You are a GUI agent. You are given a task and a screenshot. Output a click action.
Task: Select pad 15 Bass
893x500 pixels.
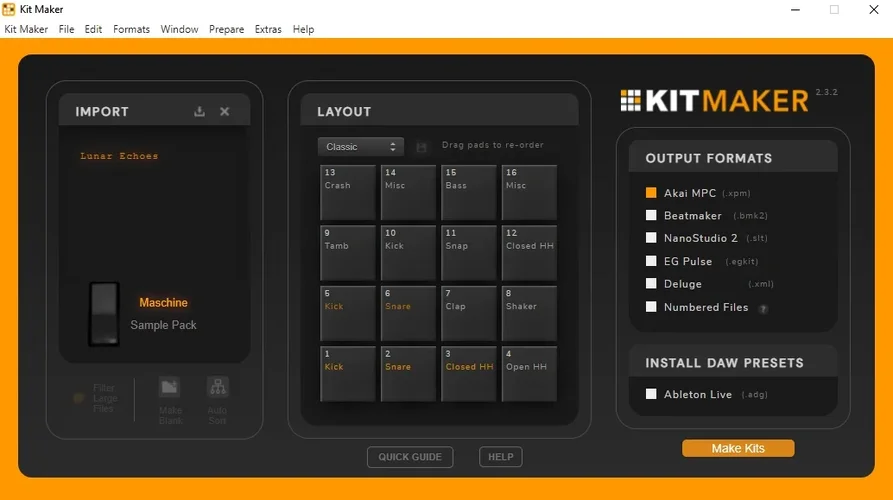pos(469,192)
